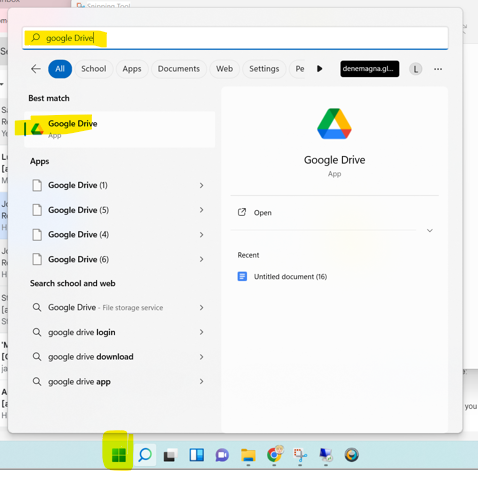
Task: Click google drive download web suggestion
Action: point(119,357)
